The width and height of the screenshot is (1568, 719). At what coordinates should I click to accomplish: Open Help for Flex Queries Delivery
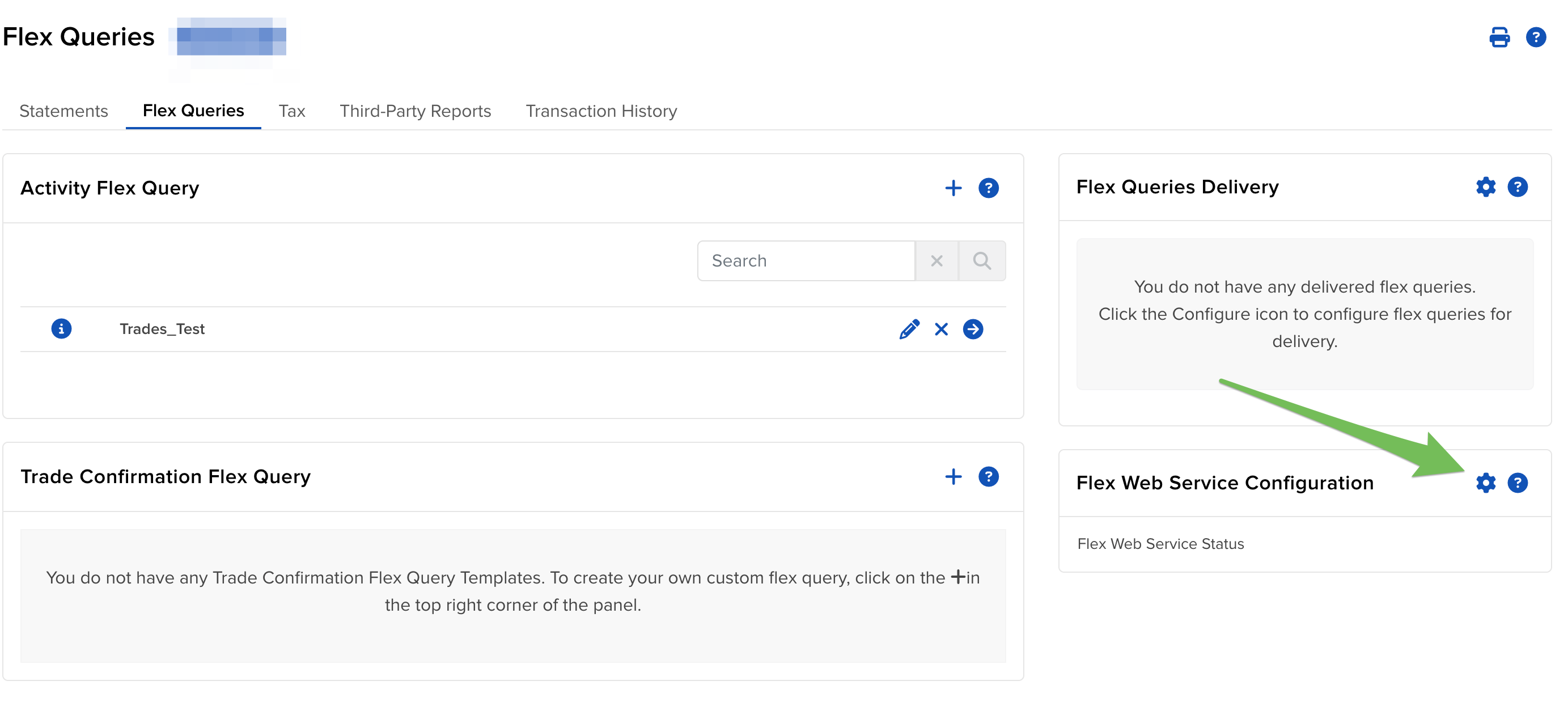click(1519, 187)
